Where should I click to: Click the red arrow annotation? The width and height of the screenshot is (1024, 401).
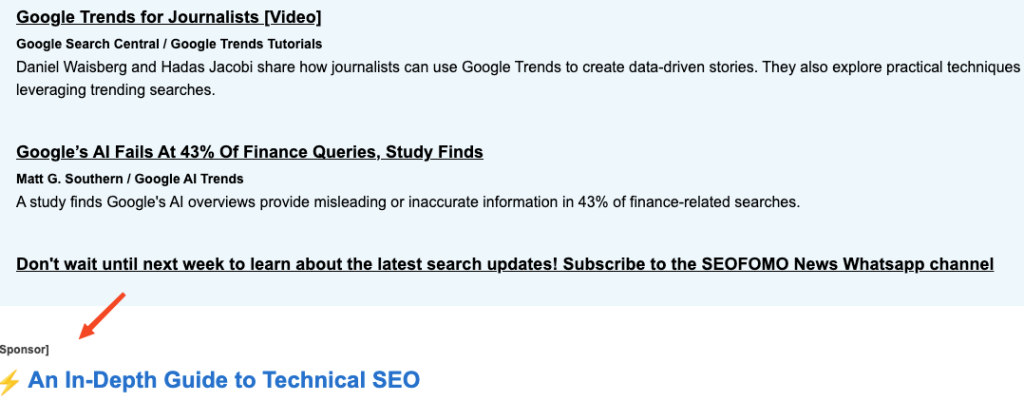coord(101,316)
